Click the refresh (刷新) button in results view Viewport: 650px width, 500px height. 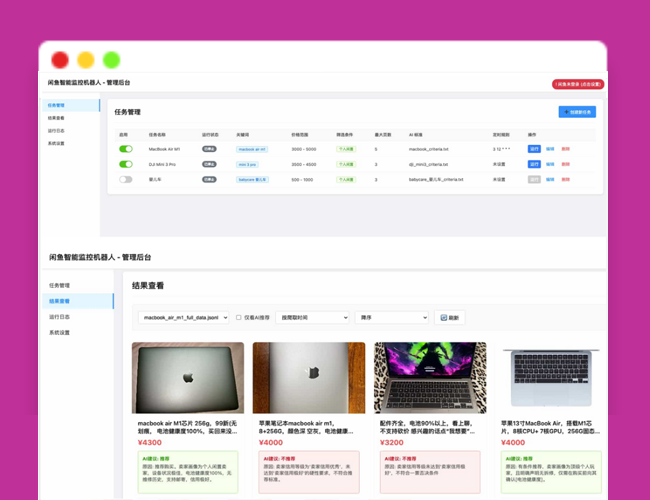pyautogui.click(x=449, y=317)
